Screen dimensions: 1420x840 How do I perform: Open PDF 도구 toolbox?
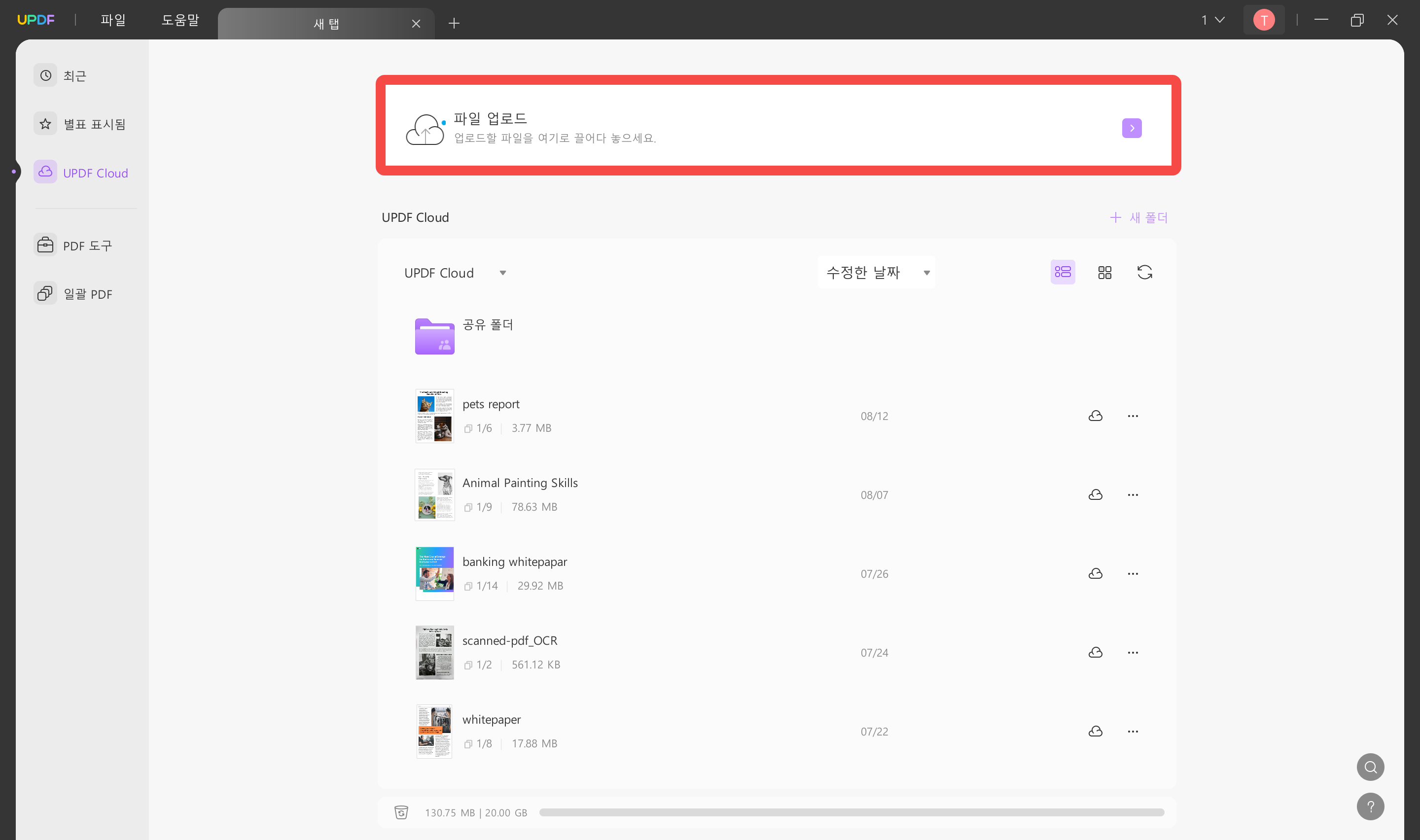coord(73,245)
